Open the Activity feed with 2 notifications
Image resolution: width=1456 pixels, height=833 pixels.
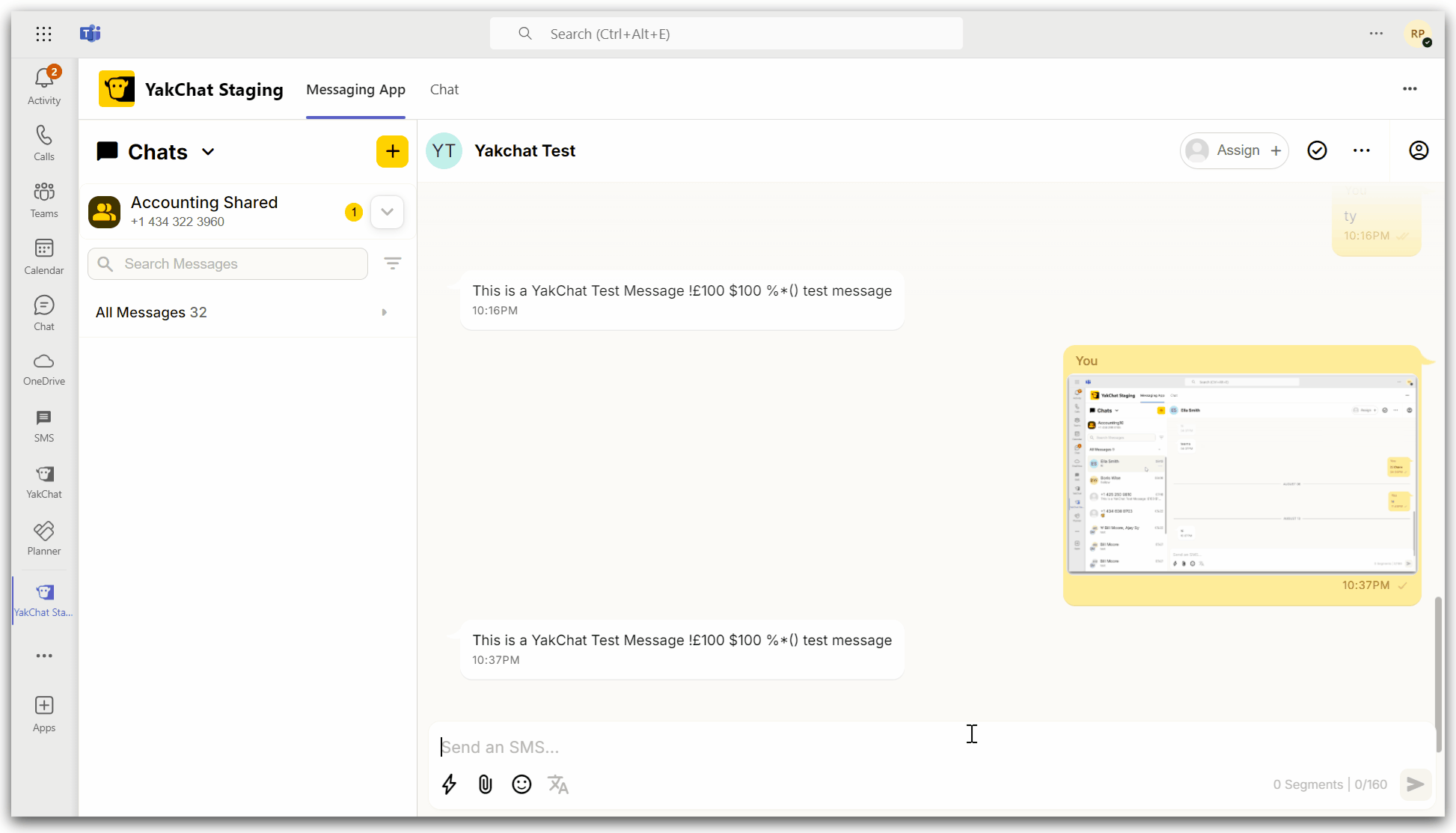(x=44, y=86)
